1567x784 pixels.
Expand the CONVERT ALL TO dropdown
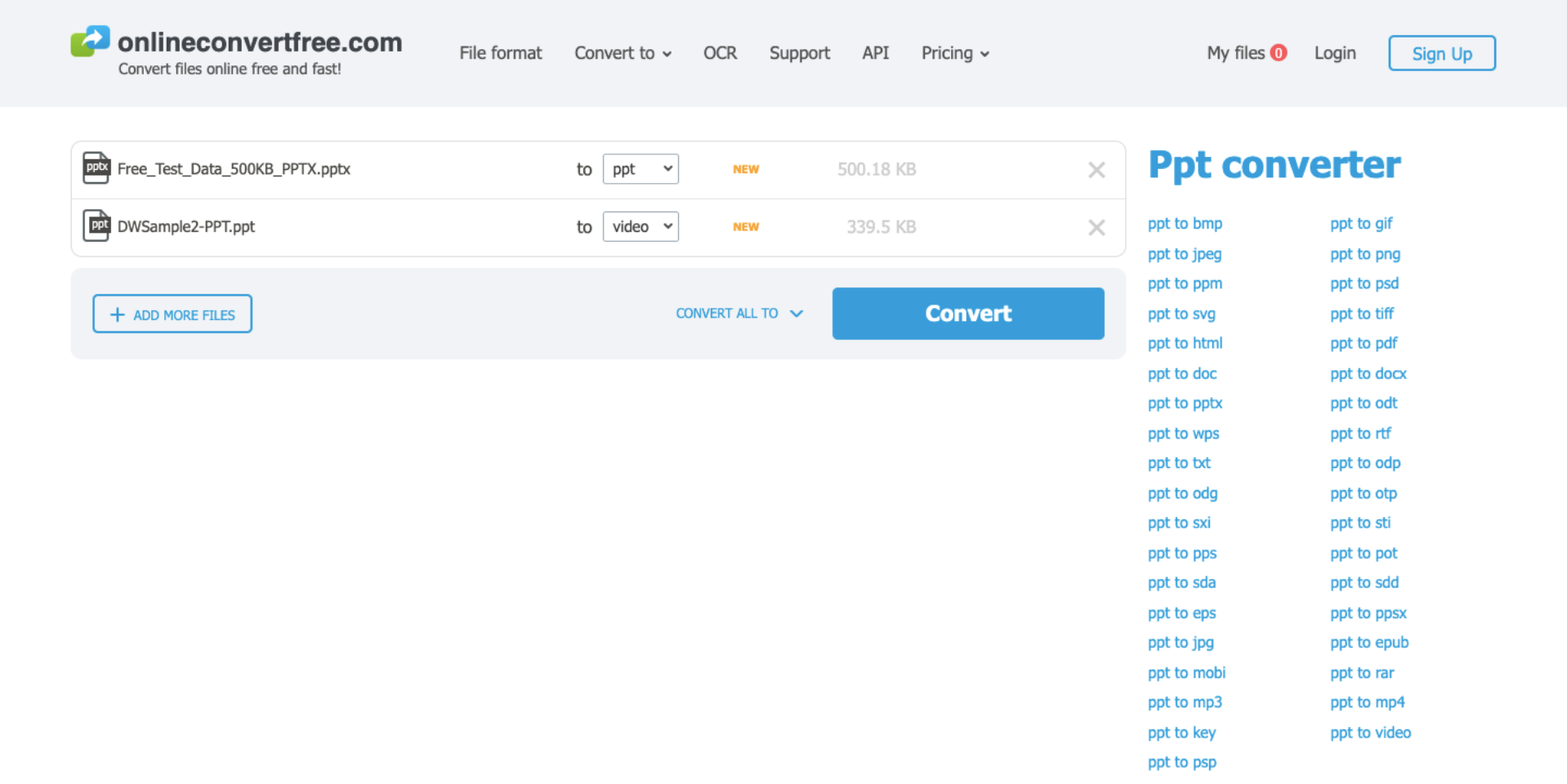coord(739,313)
